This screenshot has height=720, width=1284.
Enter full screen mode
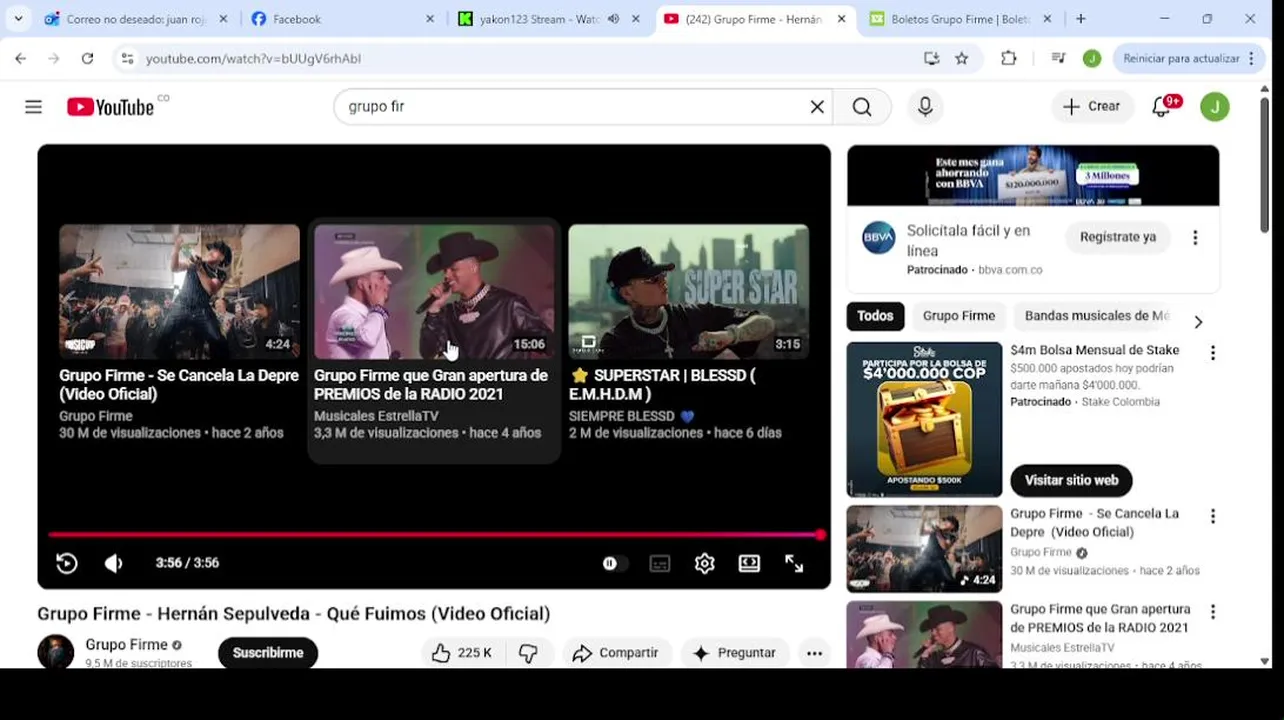[x=794, y=563]
